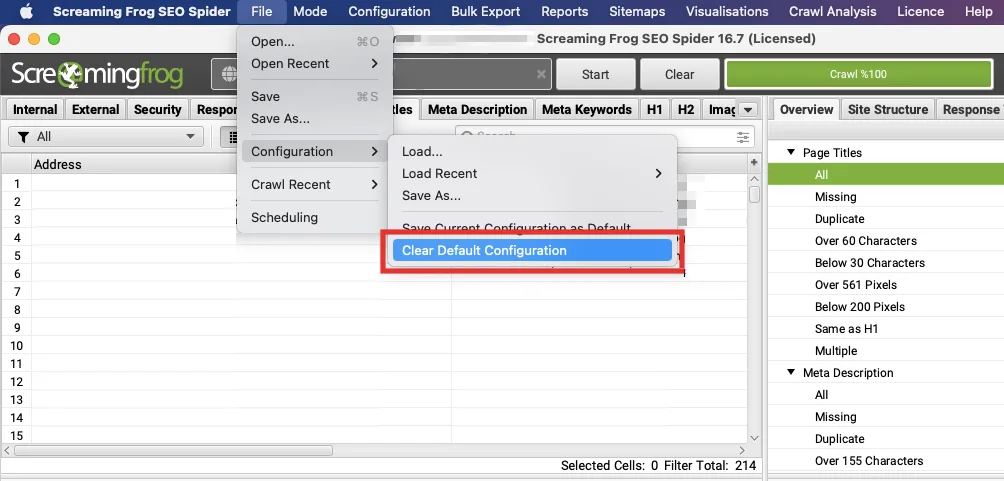The image size is (1004, 481).
Task: Select Clear Default Configuration
Action: pos(533,250)
